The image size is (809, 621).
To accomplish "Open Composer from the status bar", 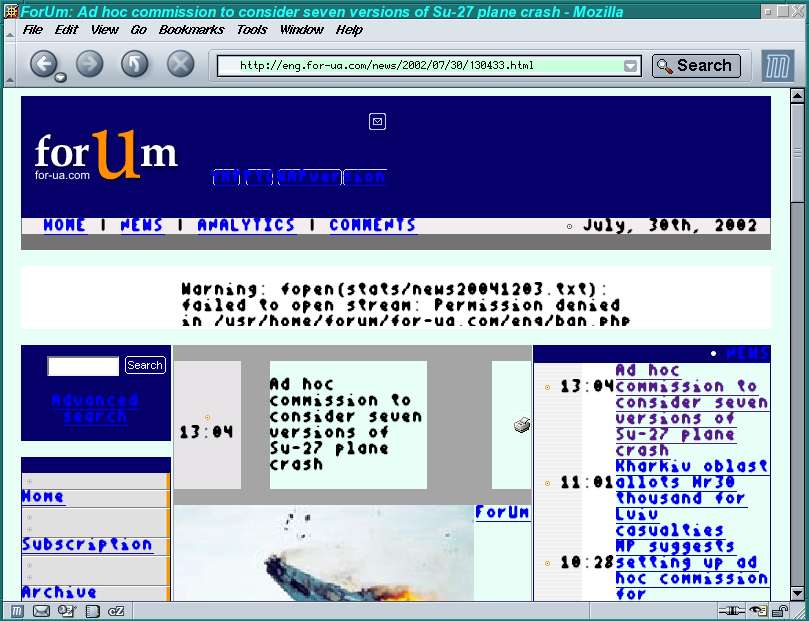I will click(x=66, y=611).
